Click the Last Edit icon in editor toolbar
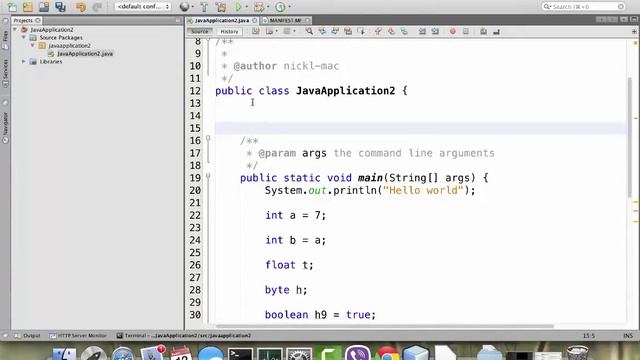 click(256, 31)
